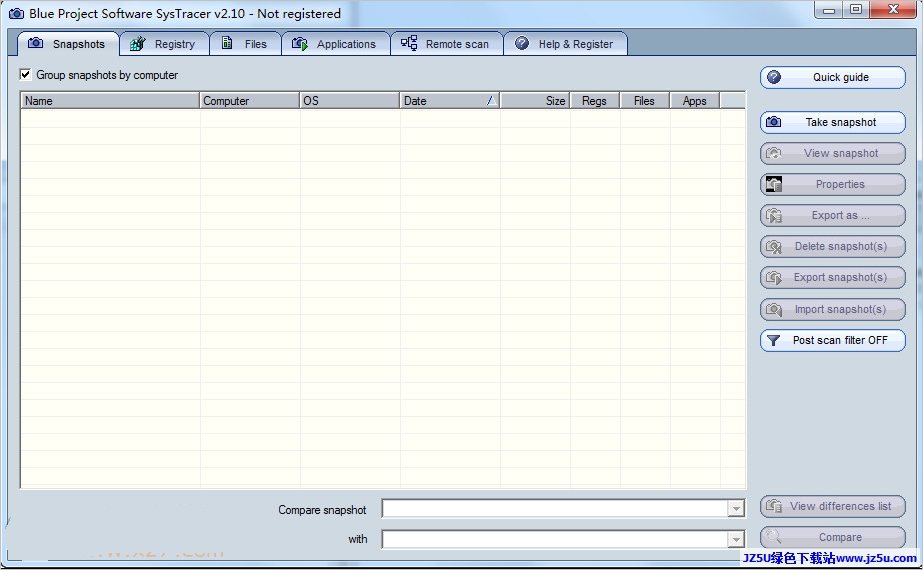The height and width of the screenshot is (570, 923).
Task: Click the View differences list button
Action: tap(833, 506)
